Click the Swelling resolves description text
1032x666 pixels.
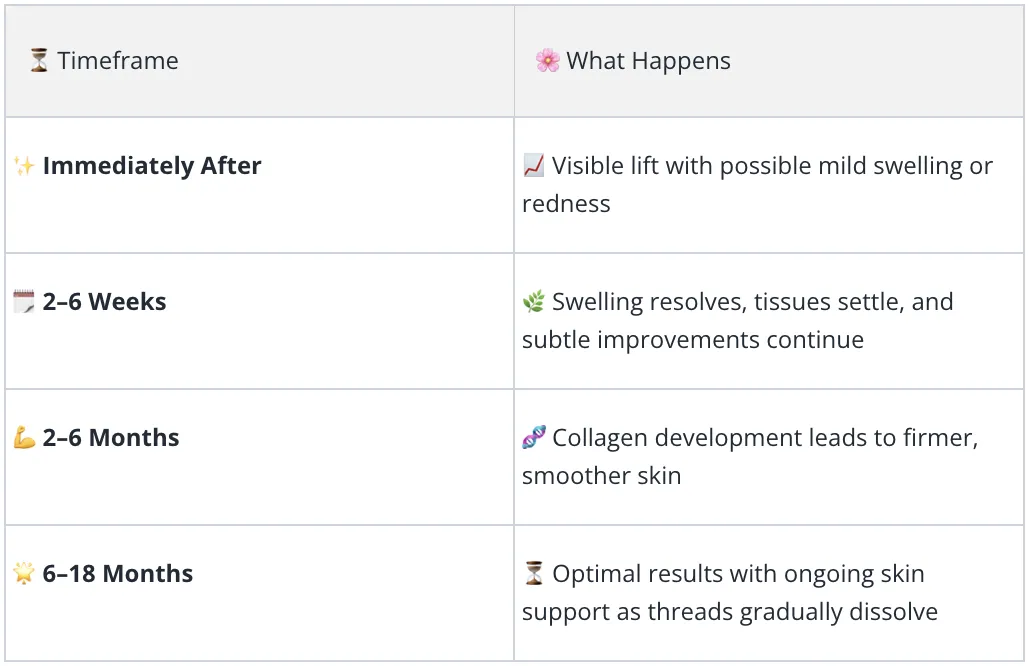click(738, 320)
